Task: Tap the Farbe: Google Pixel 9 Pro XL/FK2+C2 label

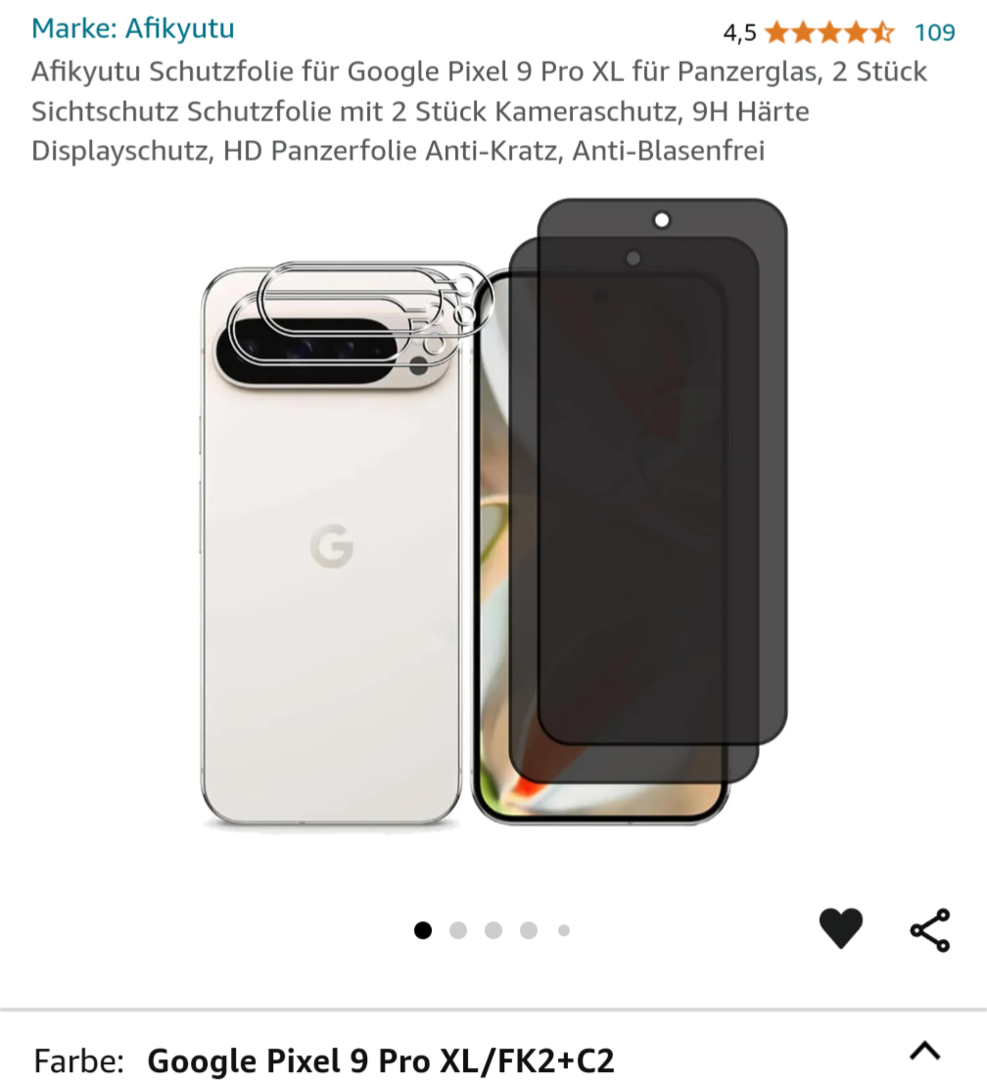Action: pos(324,1060)
